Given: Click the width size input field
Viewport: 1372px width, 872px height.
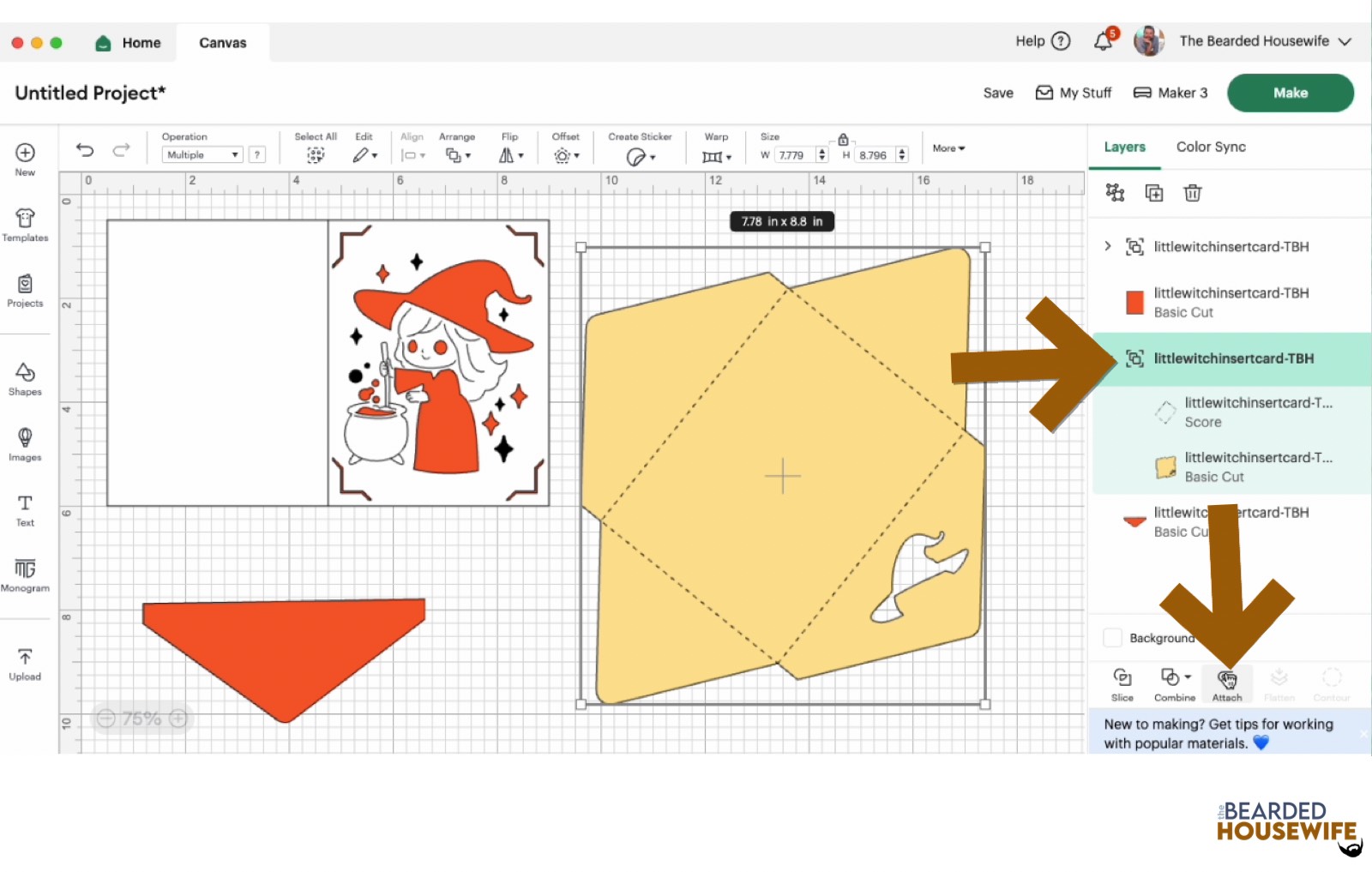Looking at the screenshot, I should (x=795, y=155).
